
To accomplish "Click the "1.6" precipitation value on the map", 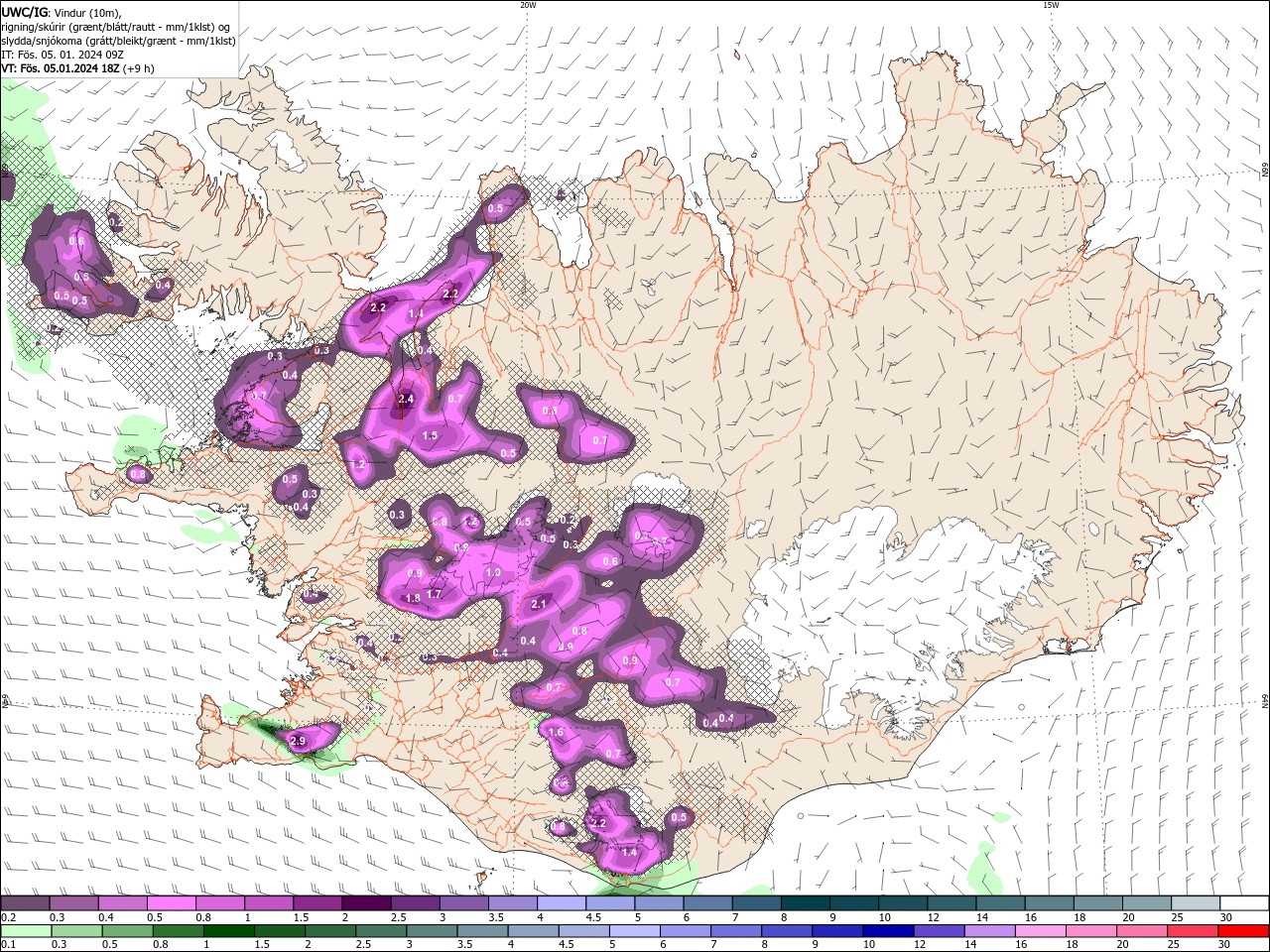I will 556,733.
